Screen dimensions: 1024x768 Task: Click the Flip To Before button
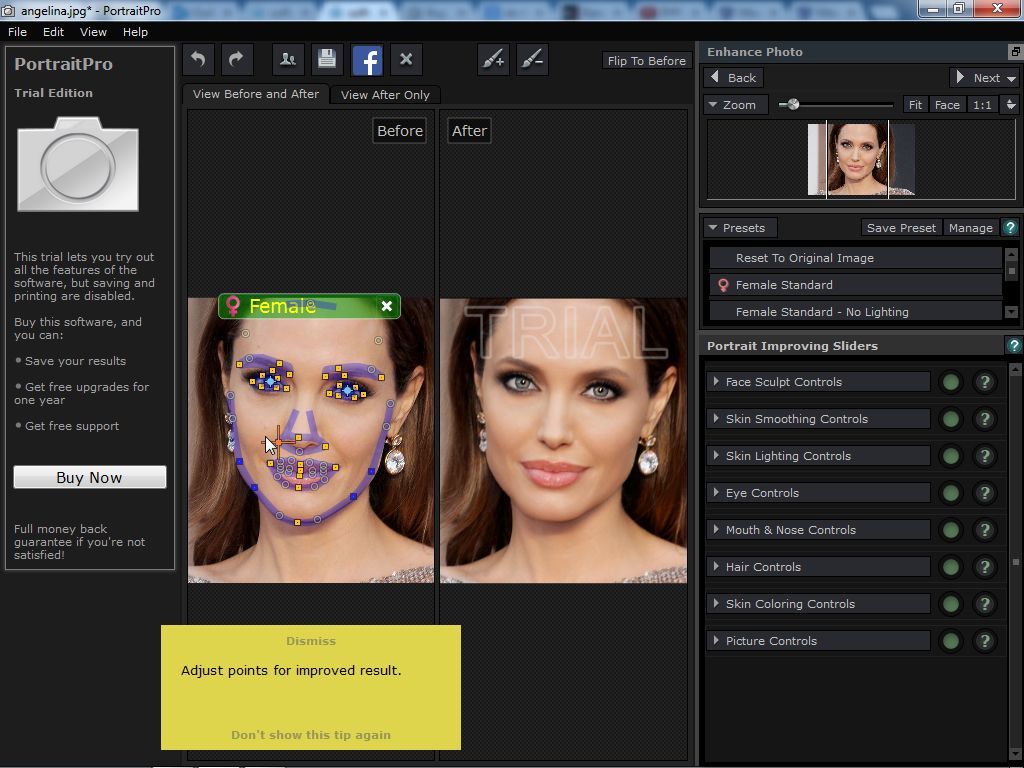(x=647, y=61)
